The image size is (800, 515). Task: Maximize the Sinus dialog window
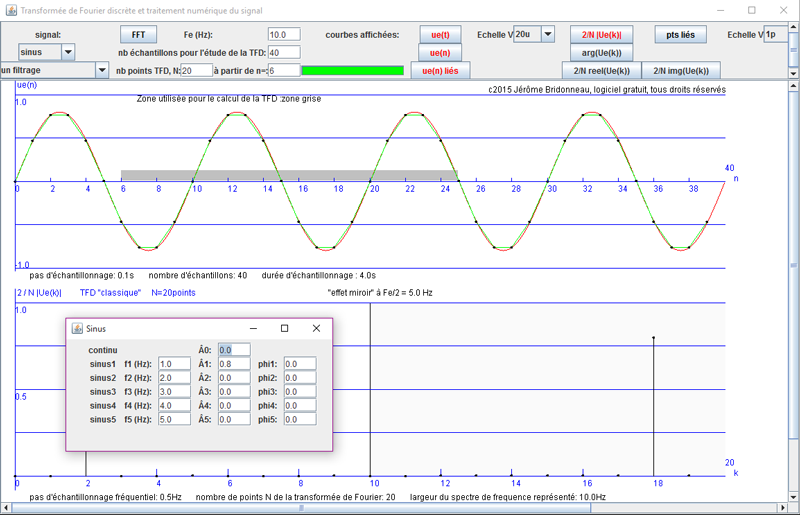[284, 328]
